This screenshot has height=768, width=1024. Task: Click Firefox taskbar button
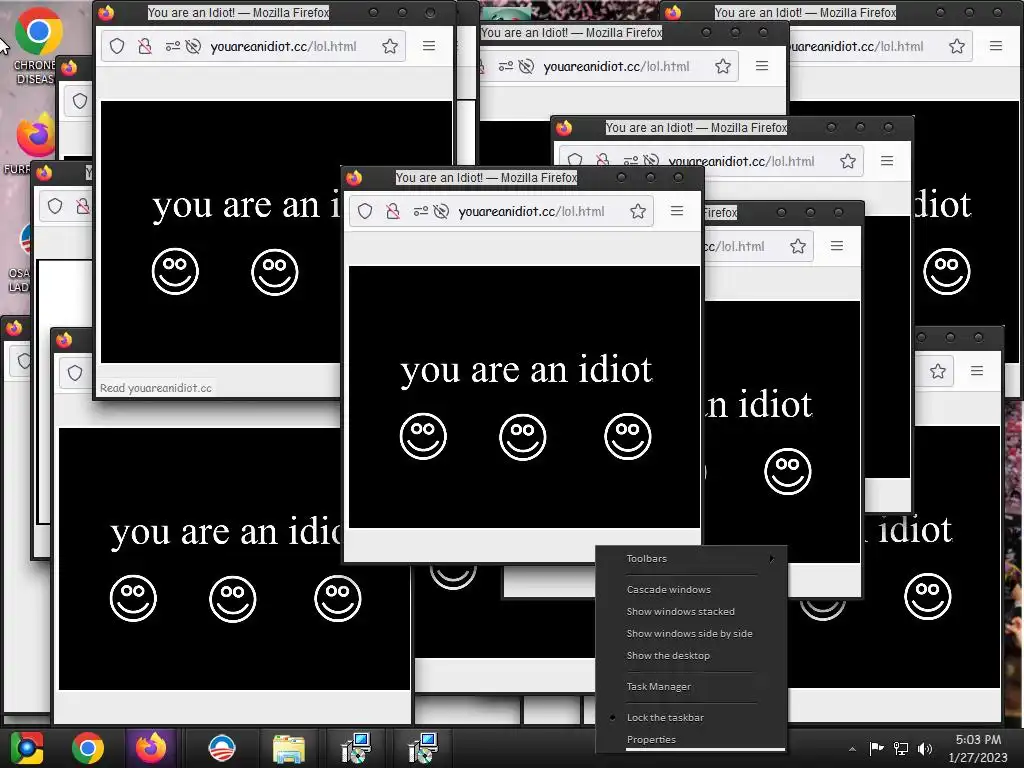(150, 748)
